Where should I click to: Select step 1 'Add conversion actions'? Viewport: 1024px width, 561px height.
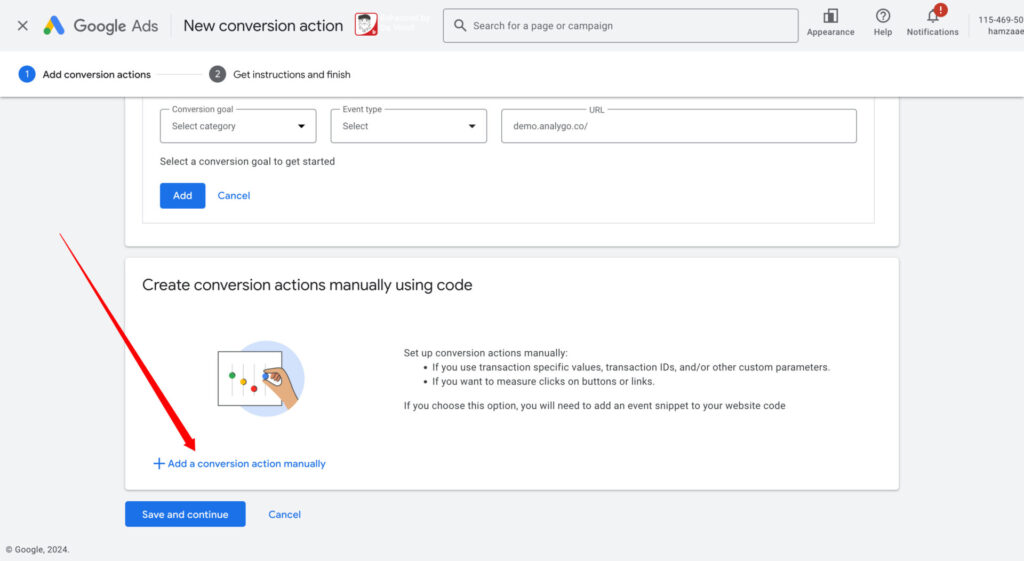(x=86, y=74)
